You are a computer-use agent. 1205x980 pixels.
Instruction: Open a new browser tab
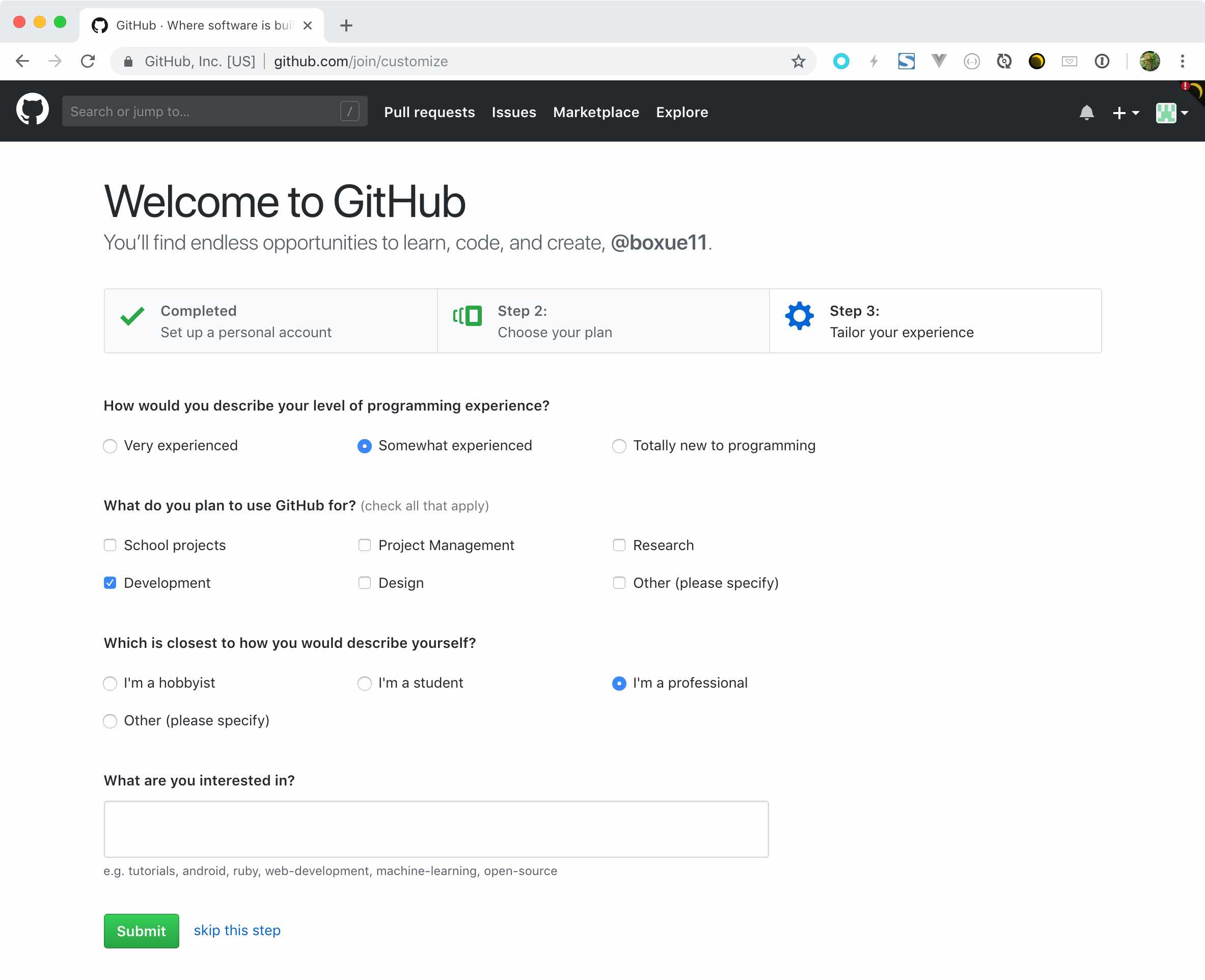pyautogui.click(x=346, y=25)
